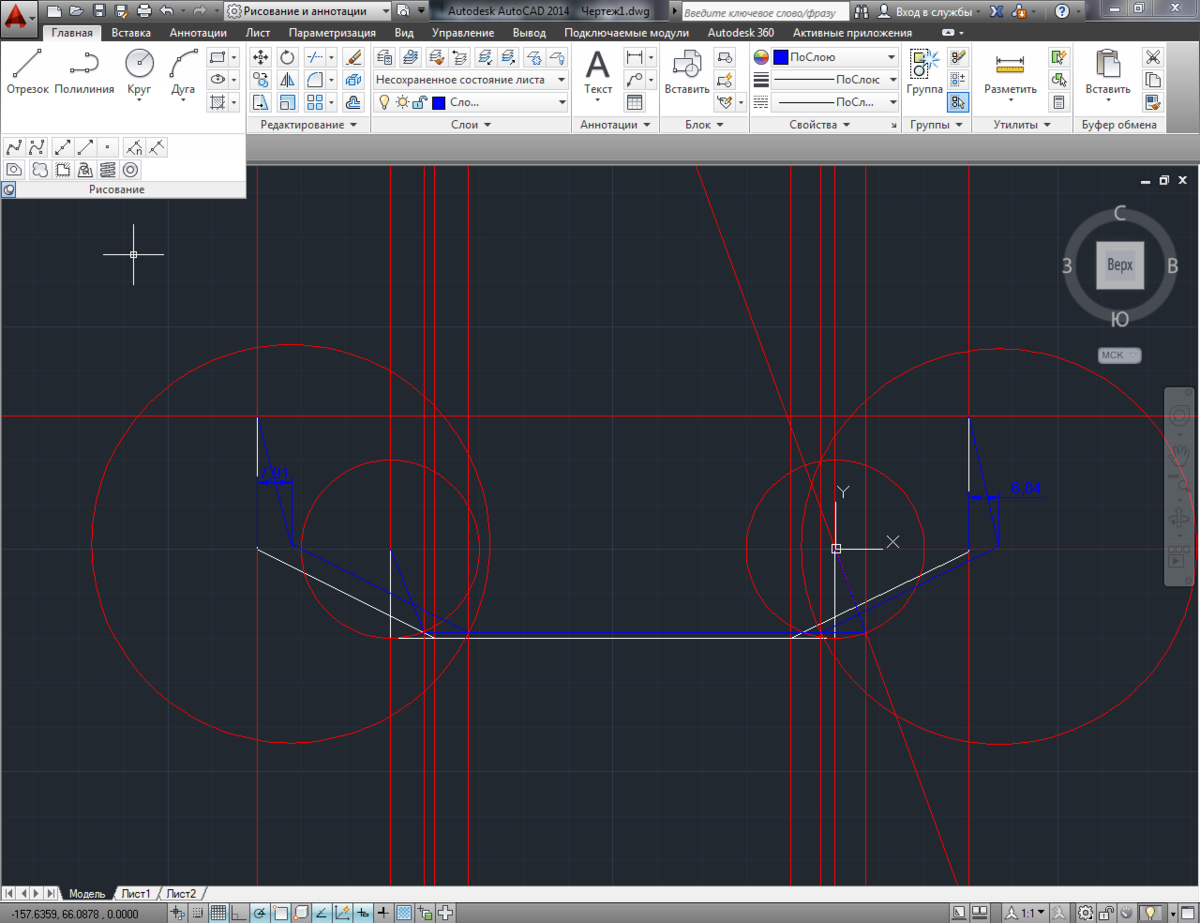Toggle ortho mode in status bar

238,913
